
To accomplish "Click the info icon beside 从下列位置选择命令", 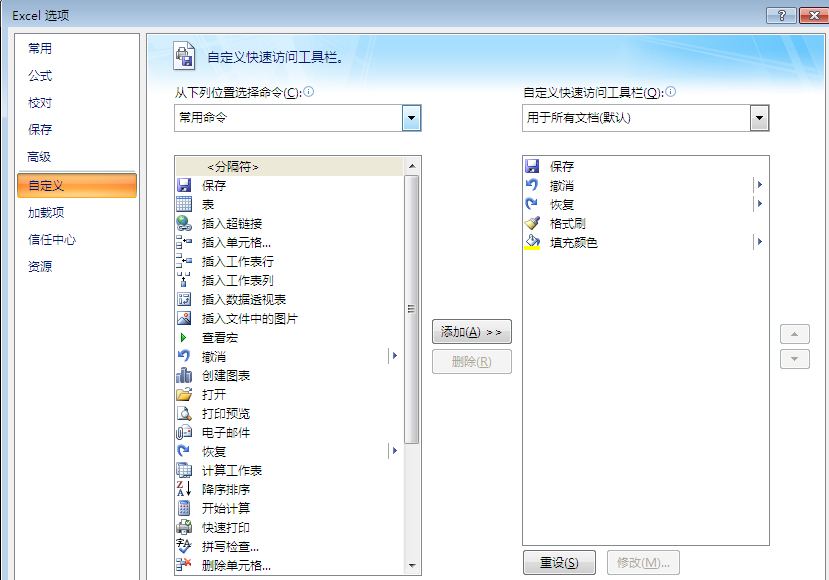I will coord(308,92).
